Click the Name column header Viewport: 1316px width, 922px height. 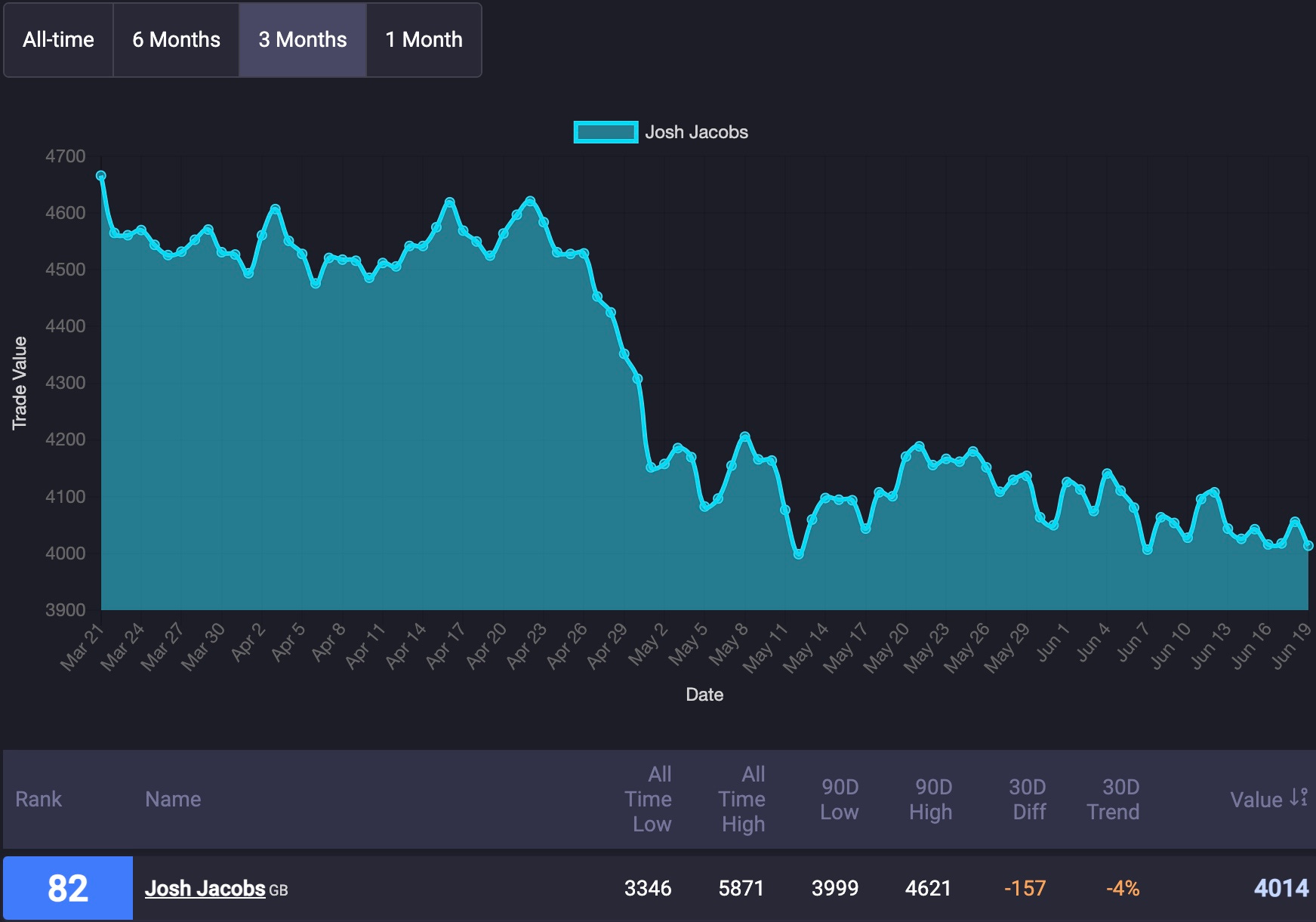173,799
